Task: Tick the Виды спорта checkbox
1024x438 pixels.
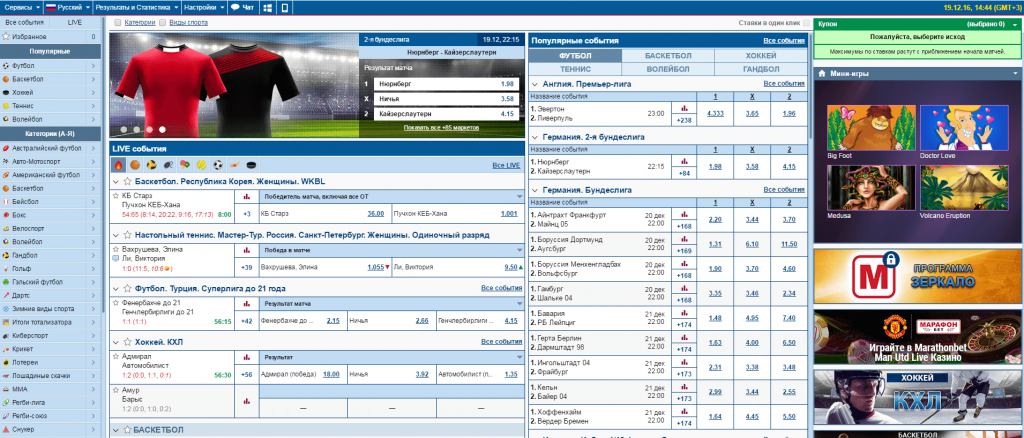Action: click(163, 22)
